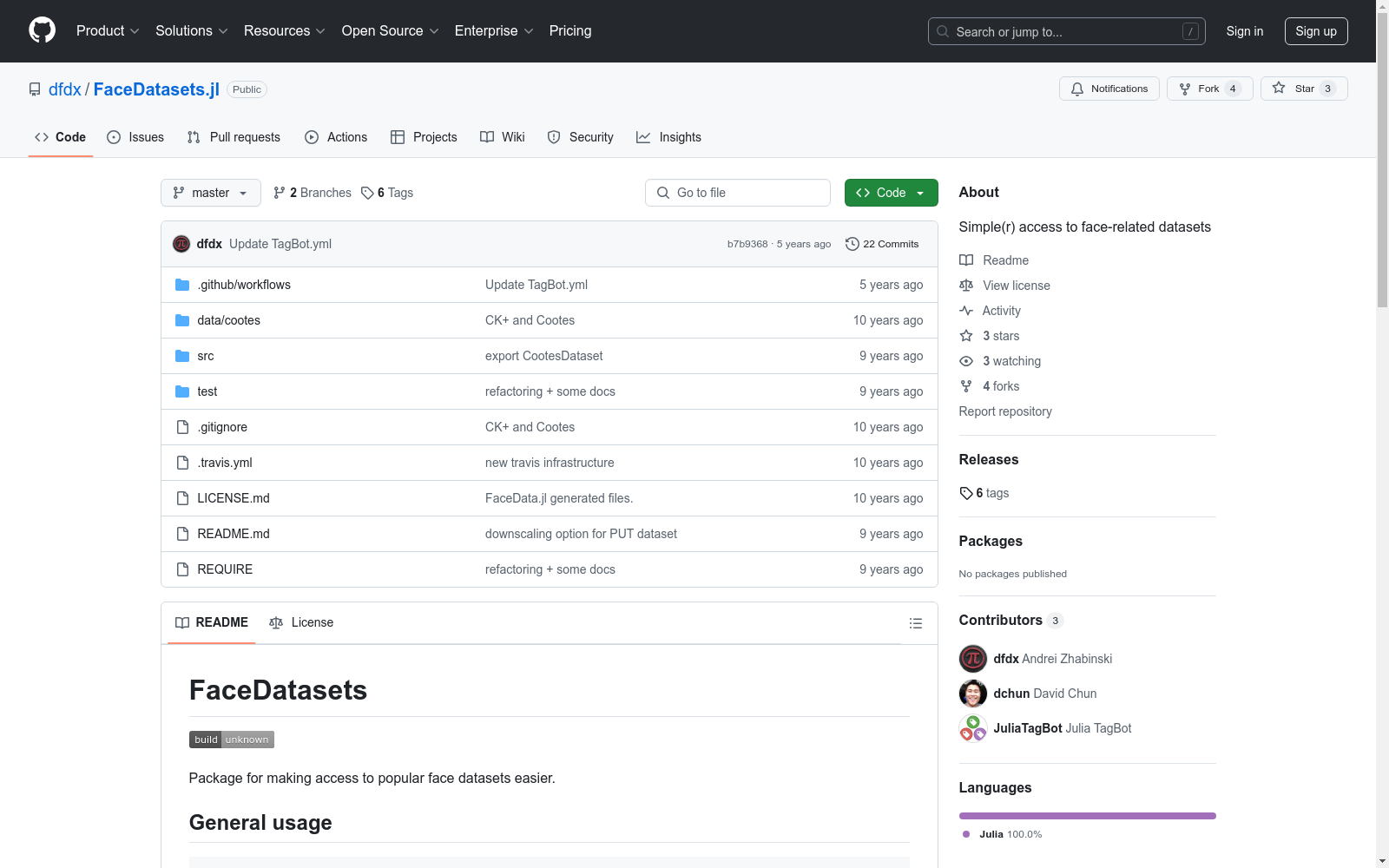This screenshot has height=868, width=1389.
Task: Click the Report repository link
Action: pos(1005,411)
